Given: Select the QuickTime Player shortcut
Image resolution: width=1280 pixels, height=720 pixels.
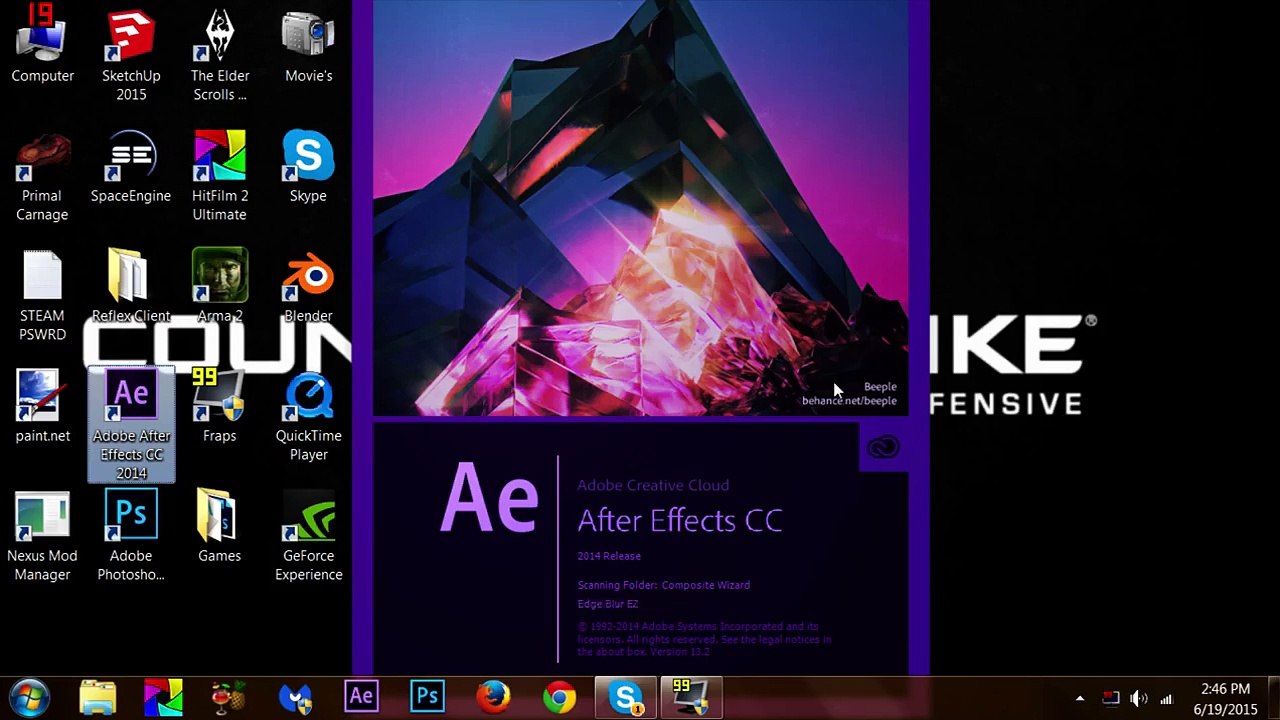Looking at the screenshot, I should [308, 415].
